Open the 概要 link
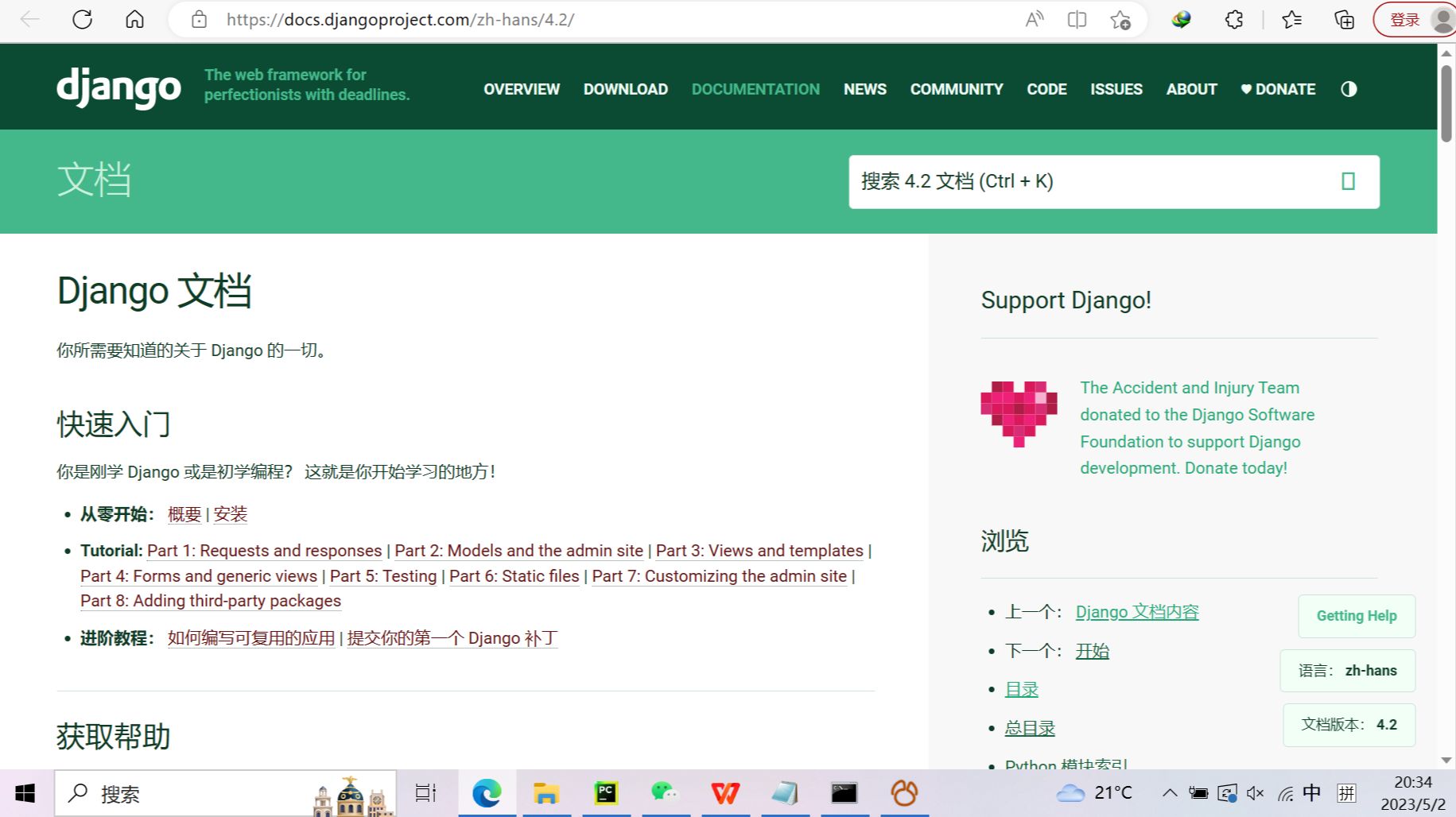Screen dimensions: 1456x817 184,514
